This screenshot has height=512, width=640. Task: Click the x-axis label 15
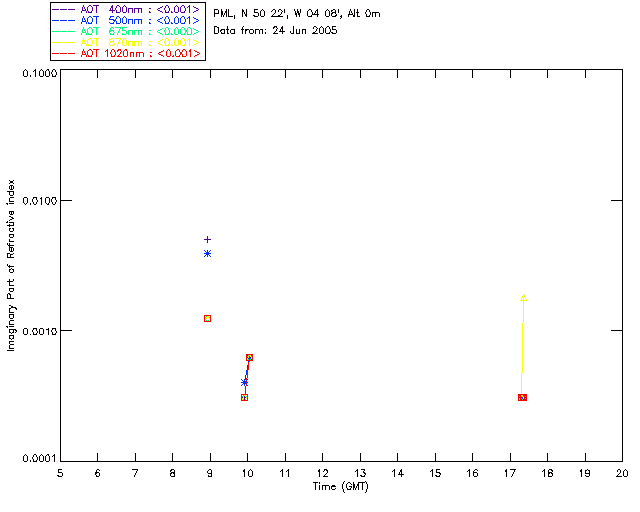click(435, 473)
